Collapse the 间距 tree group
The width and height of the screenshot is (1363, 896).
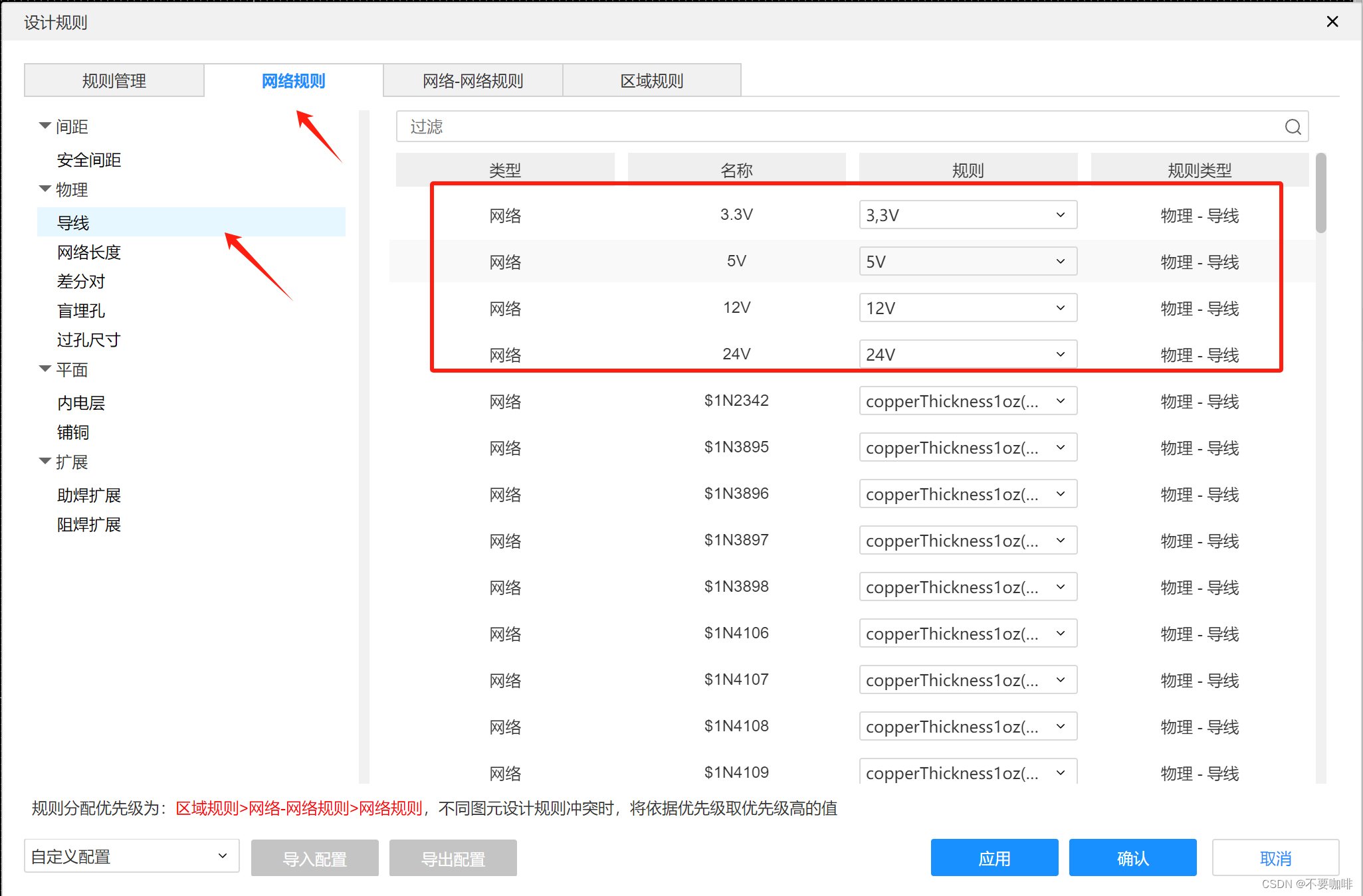tap(45, 126)
